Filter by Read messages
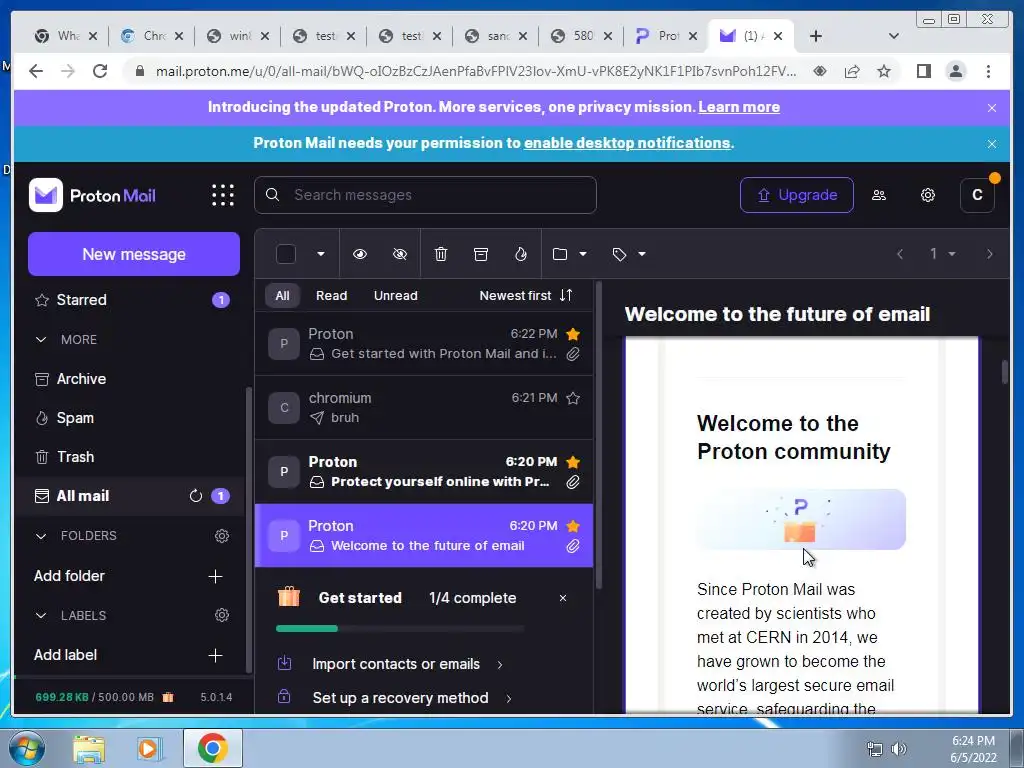Viewport: 1024px width, 768px height. [332, 295]
